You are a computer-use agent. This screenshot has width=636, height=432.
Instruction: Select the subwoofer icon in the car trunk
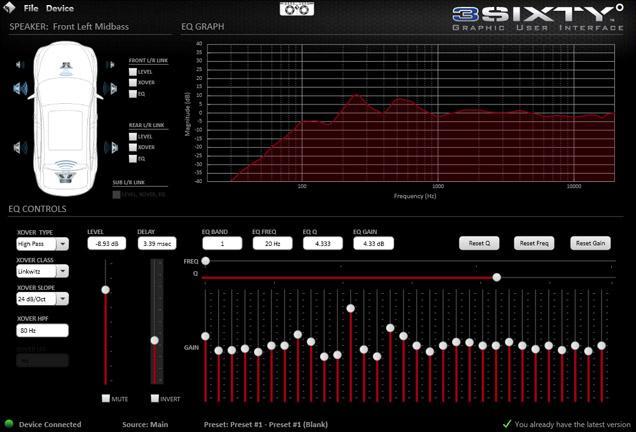tap(66, 177)
